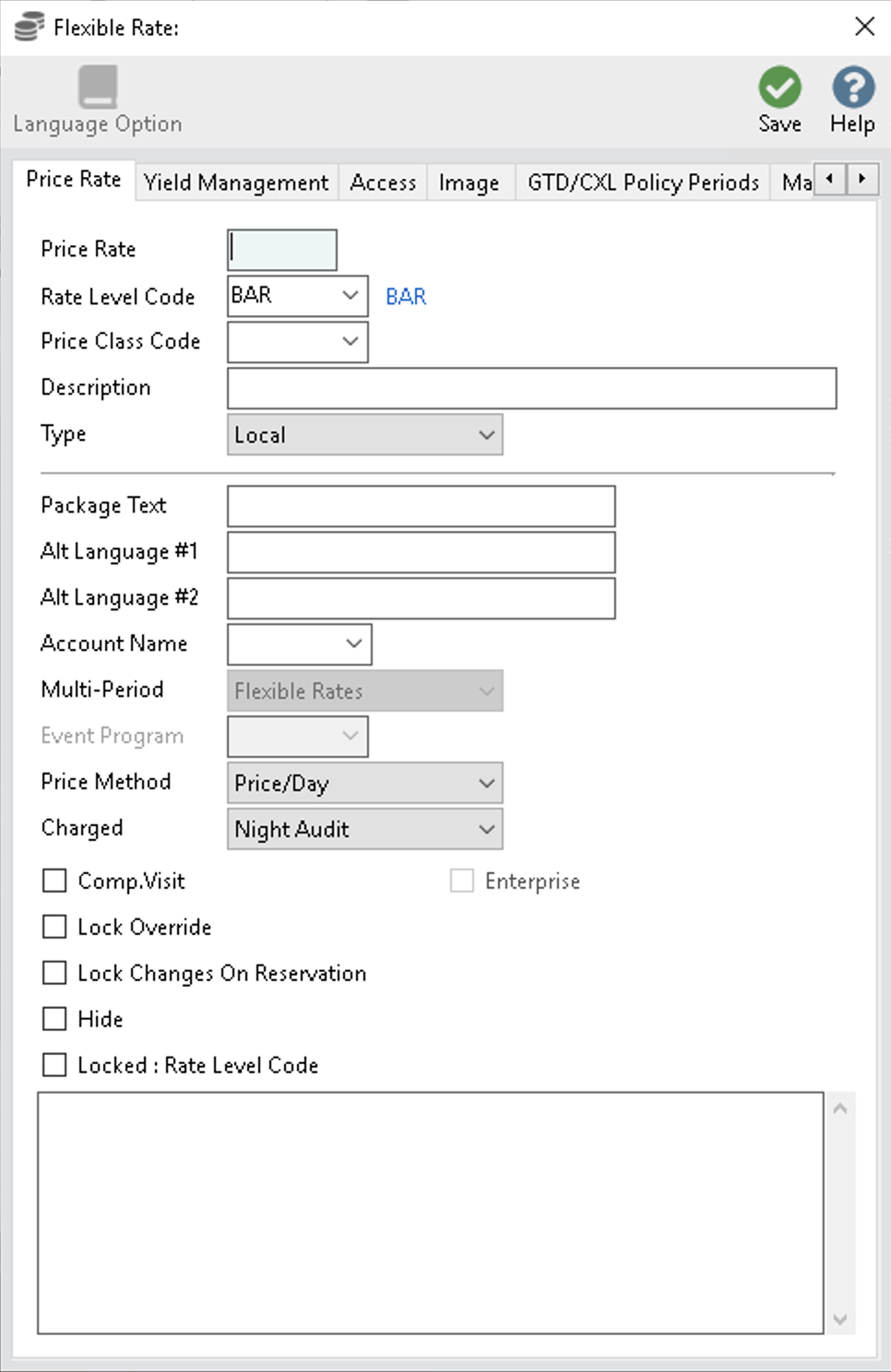Click the green Save checkmark icon
Viewport: 891px width, 1372px height.
coord(779,88)
